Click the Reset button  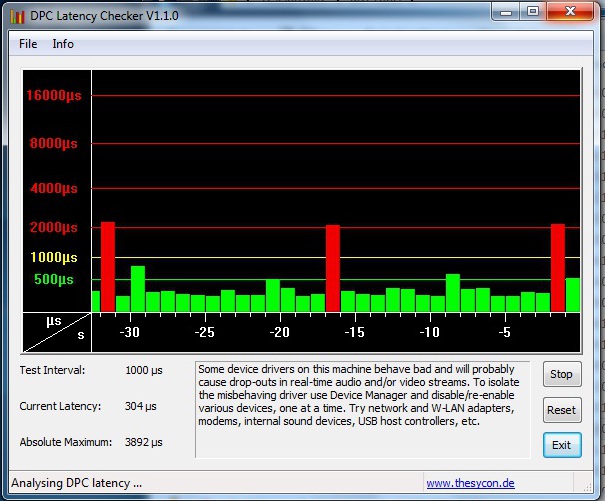point(562,410)
